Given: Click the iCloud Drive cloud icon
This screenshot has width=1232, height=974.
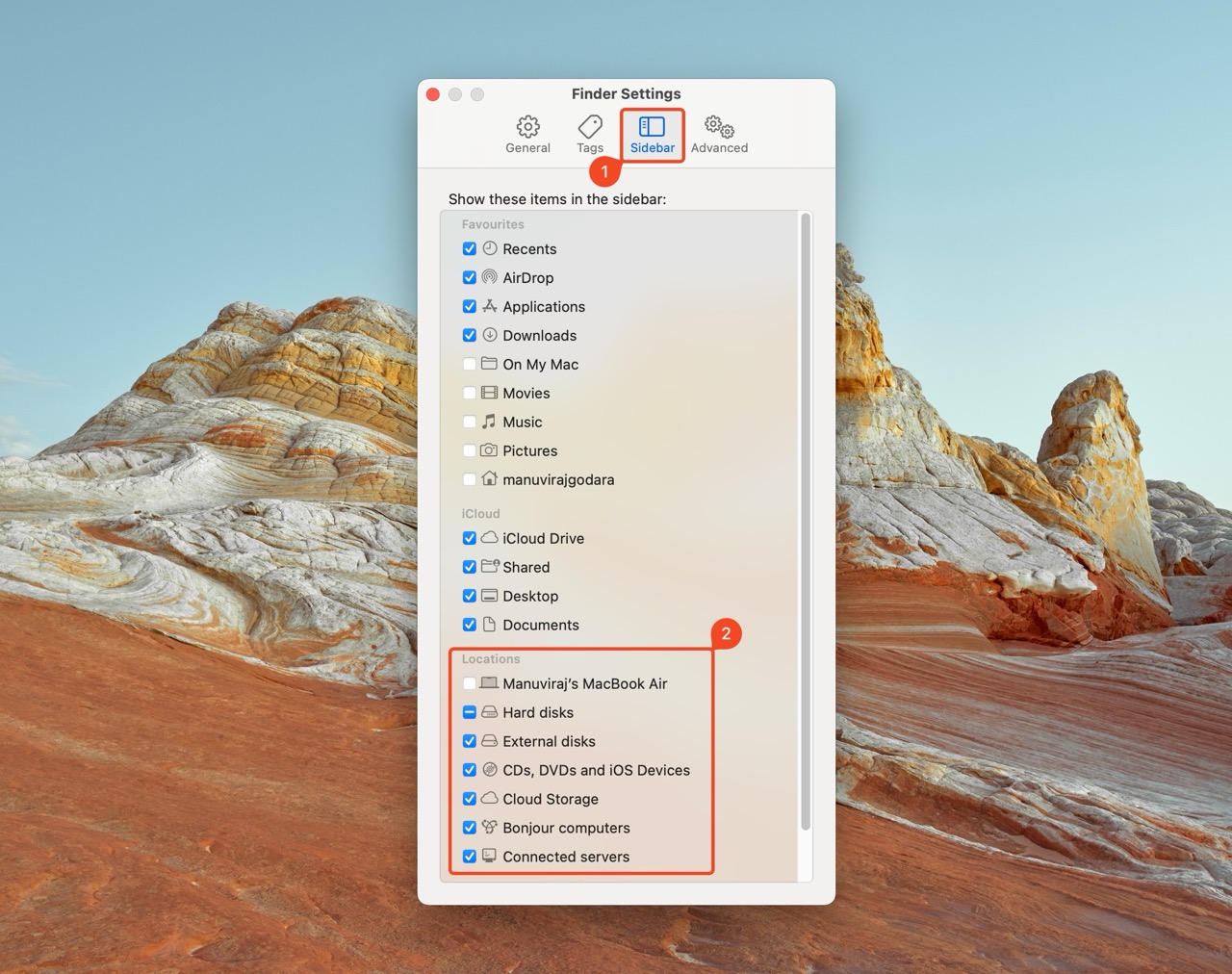Looking at the screenshot, I should pos(490,537).
